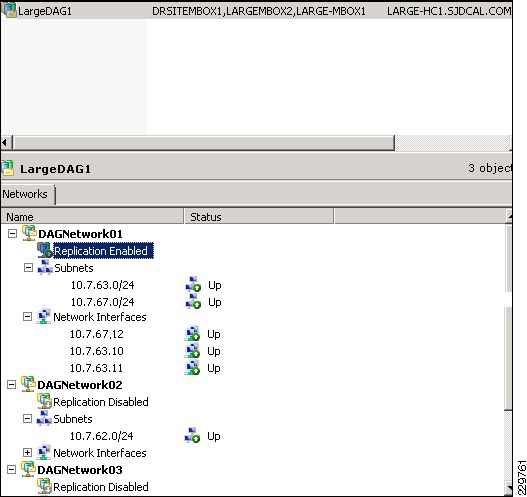Sort by the Status column header

pos(259,217)
